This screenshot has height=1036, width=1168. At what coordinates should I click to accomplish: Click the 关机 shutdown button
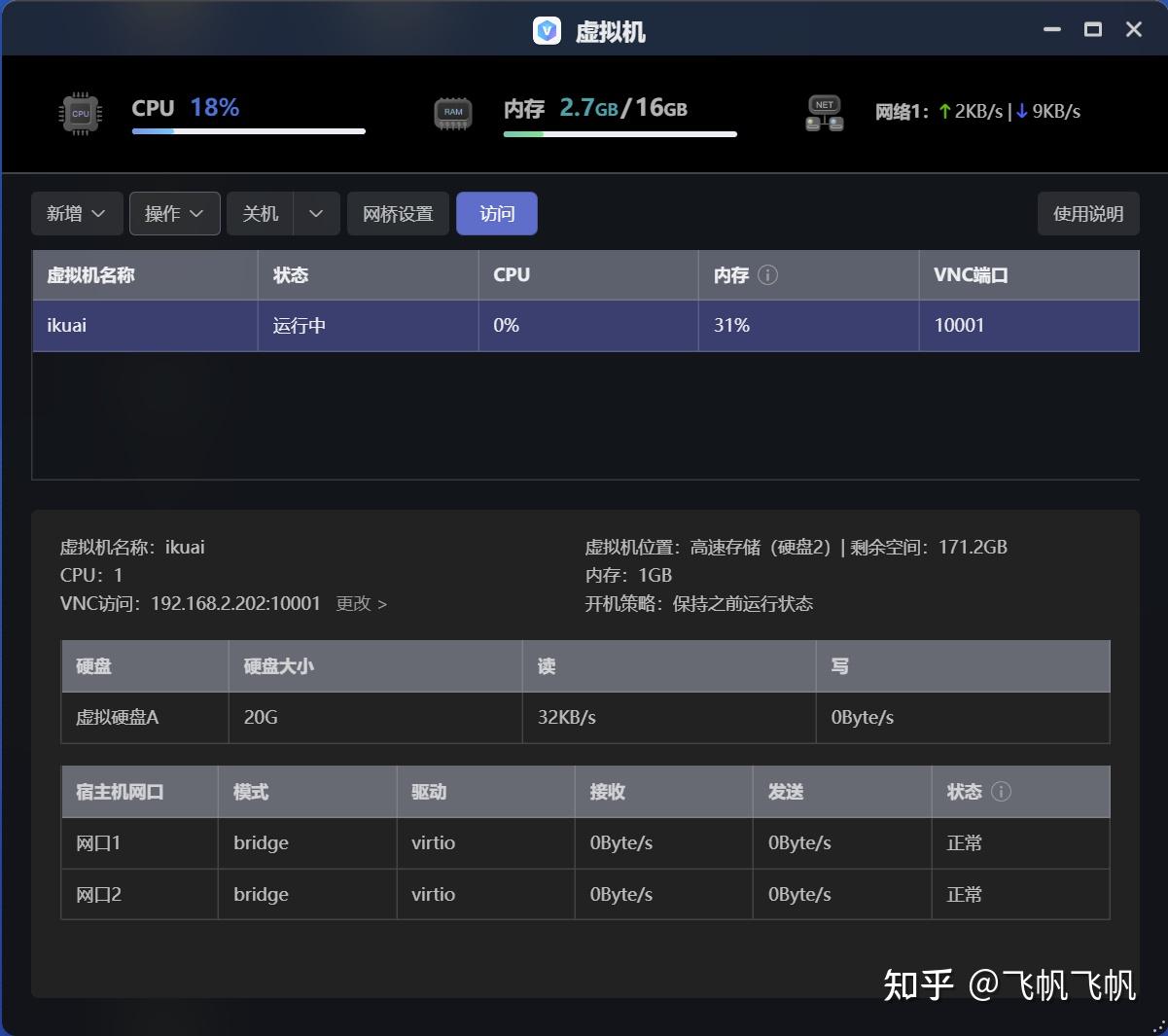coord(260,213)
